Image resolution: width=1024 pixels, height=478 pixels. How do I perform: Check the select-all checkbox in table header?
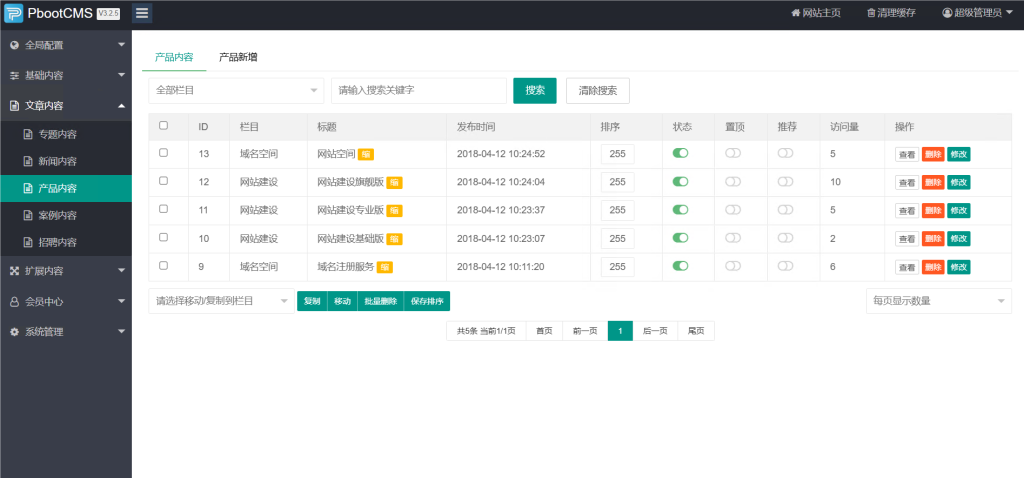pos(164,126)
